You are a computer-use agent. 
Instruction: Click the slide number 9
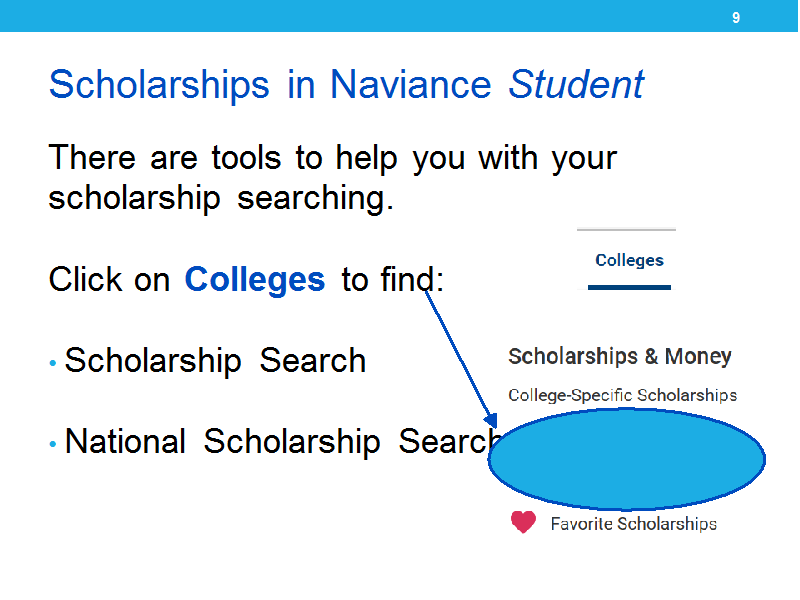(736, 18)
